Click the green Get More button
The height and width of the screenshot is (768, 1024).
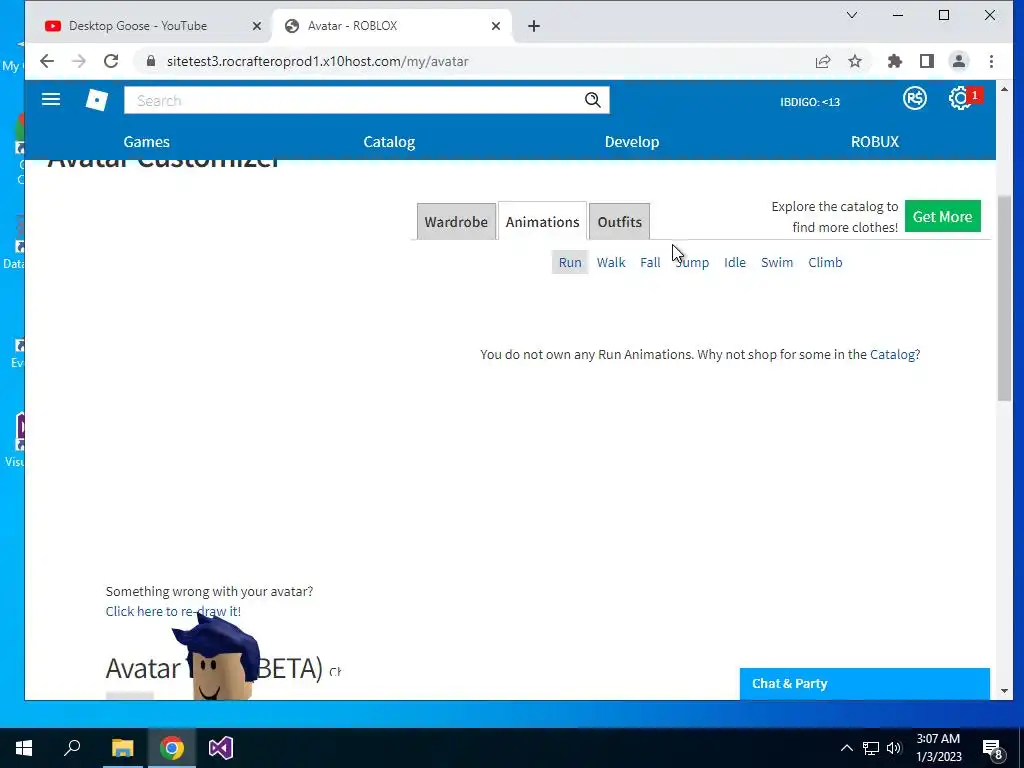[942, 216]
